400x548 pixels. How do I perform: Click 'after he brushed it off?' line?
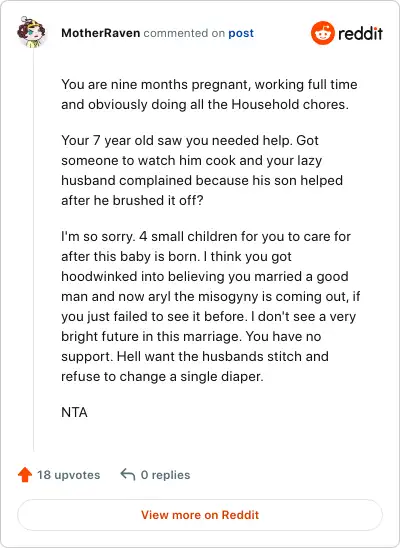click(x=132, y=200)
